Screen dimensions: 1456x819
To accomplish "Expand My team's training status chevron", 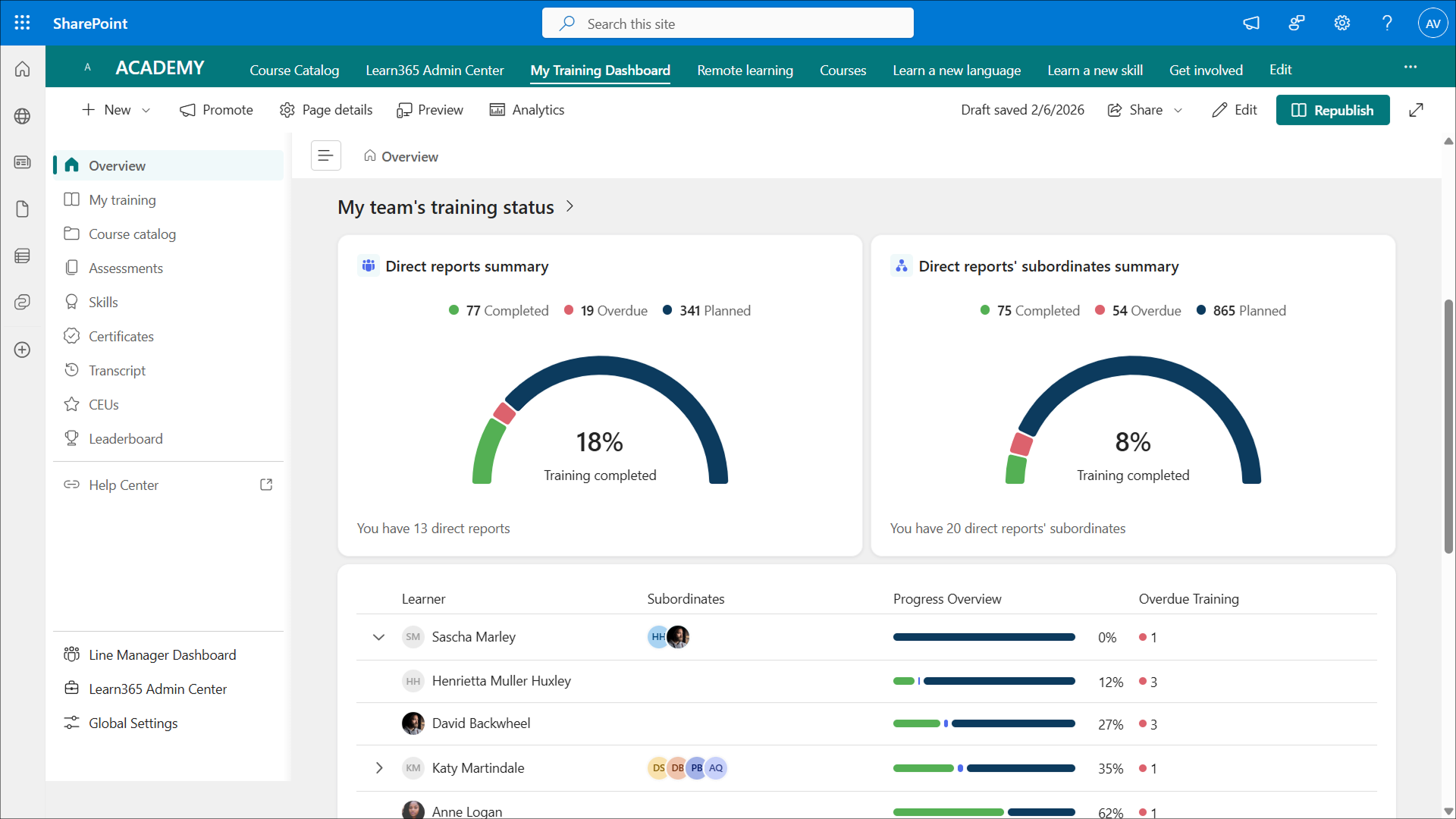I will coord(570,206).
